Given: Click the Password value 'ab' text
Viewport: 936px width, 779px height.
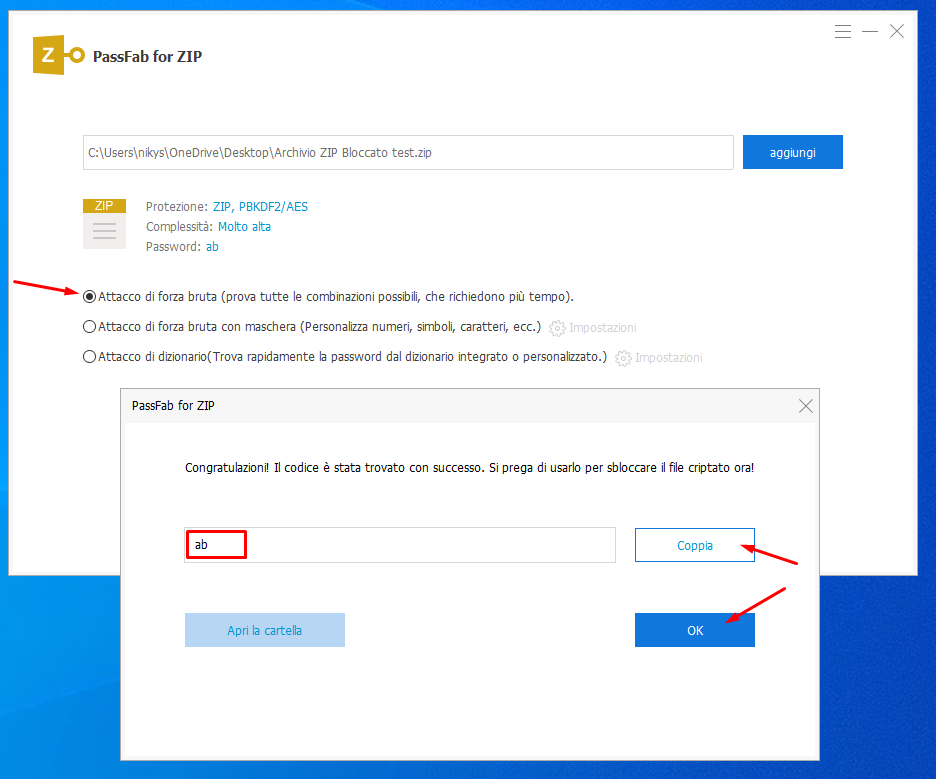Looking at the screenshot, I should (212, 247).
